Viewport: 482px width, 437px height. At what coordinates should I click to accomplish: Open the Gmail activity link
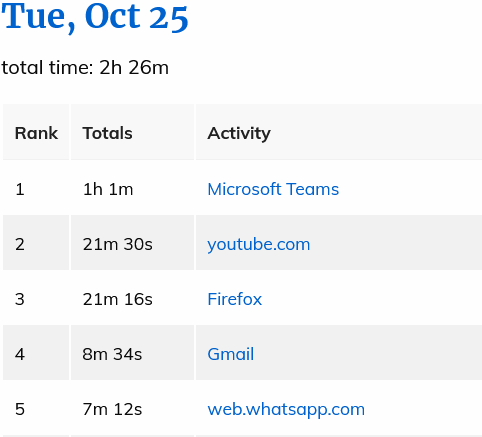click(231, 354)
